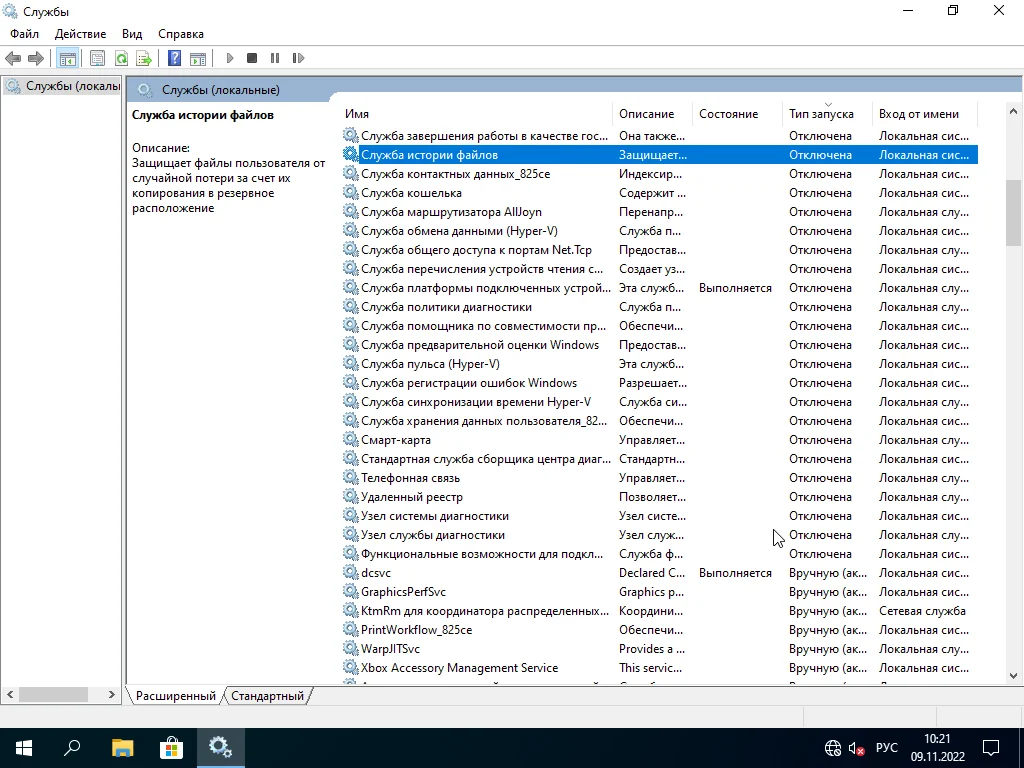This screenshot has height=768, width=1024.
Task: Switch to the Стандартный tab
Action: click(x=267, y=696)
